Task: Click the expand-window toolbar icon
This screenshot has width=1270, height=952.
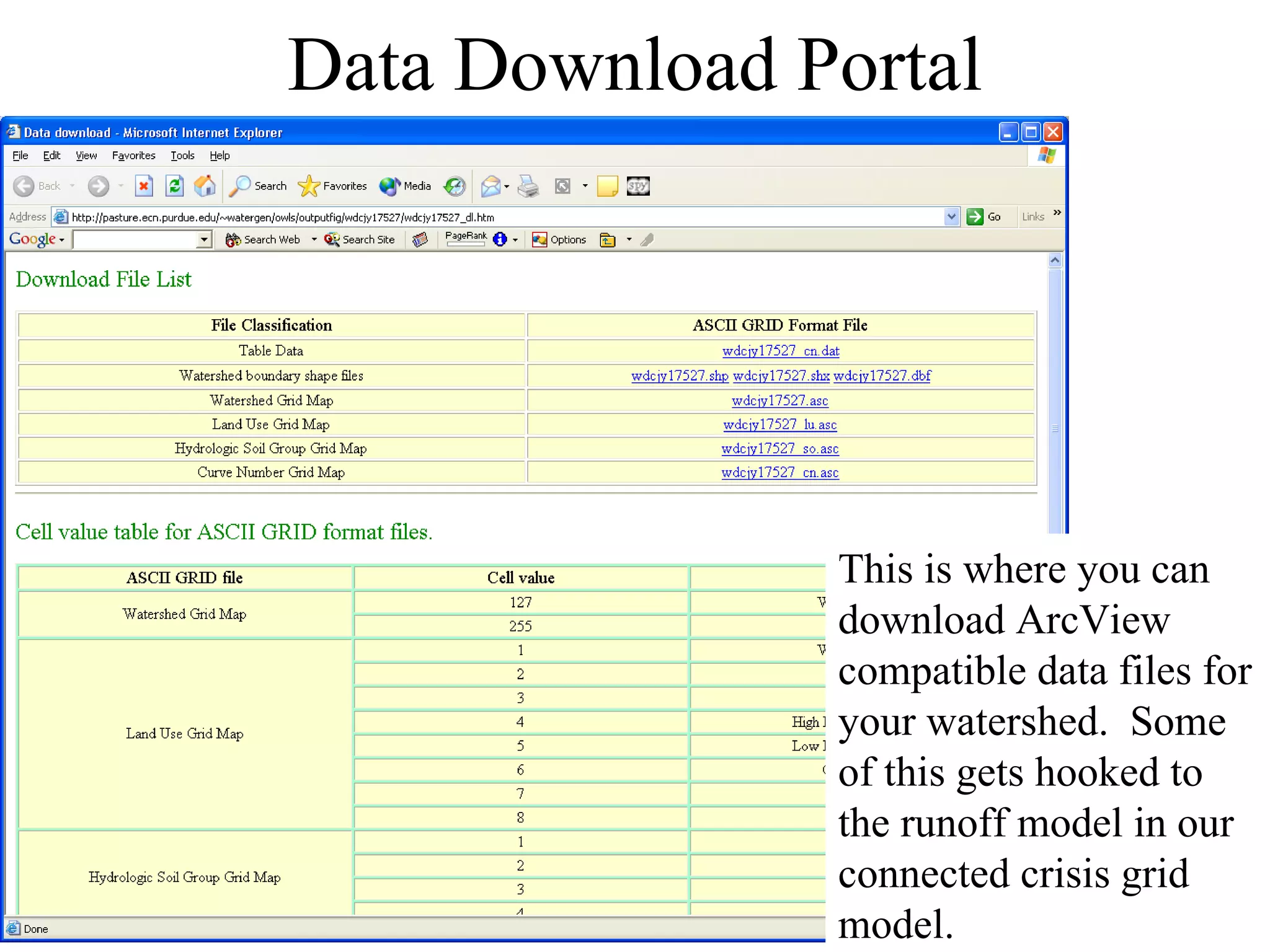Action: (562, 186)
